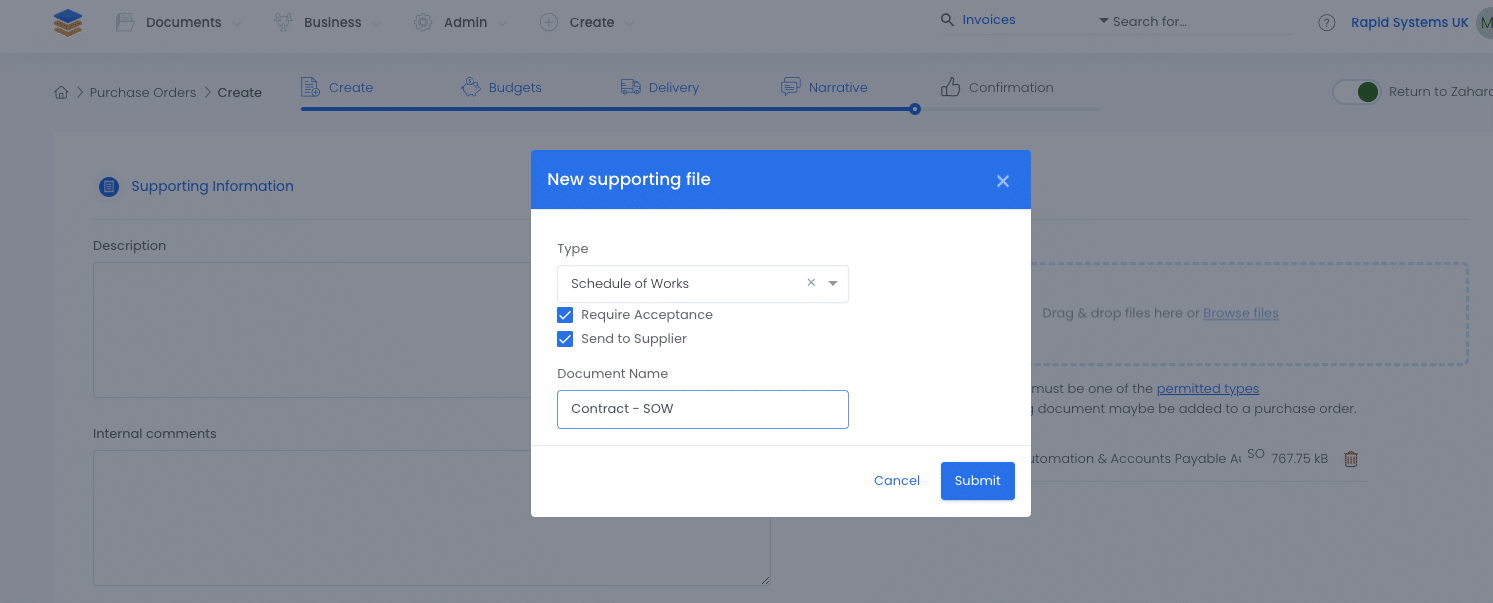1493x603 pixels.
Task: Go to the Narrative step tab
Action: (x=838, y=87)
